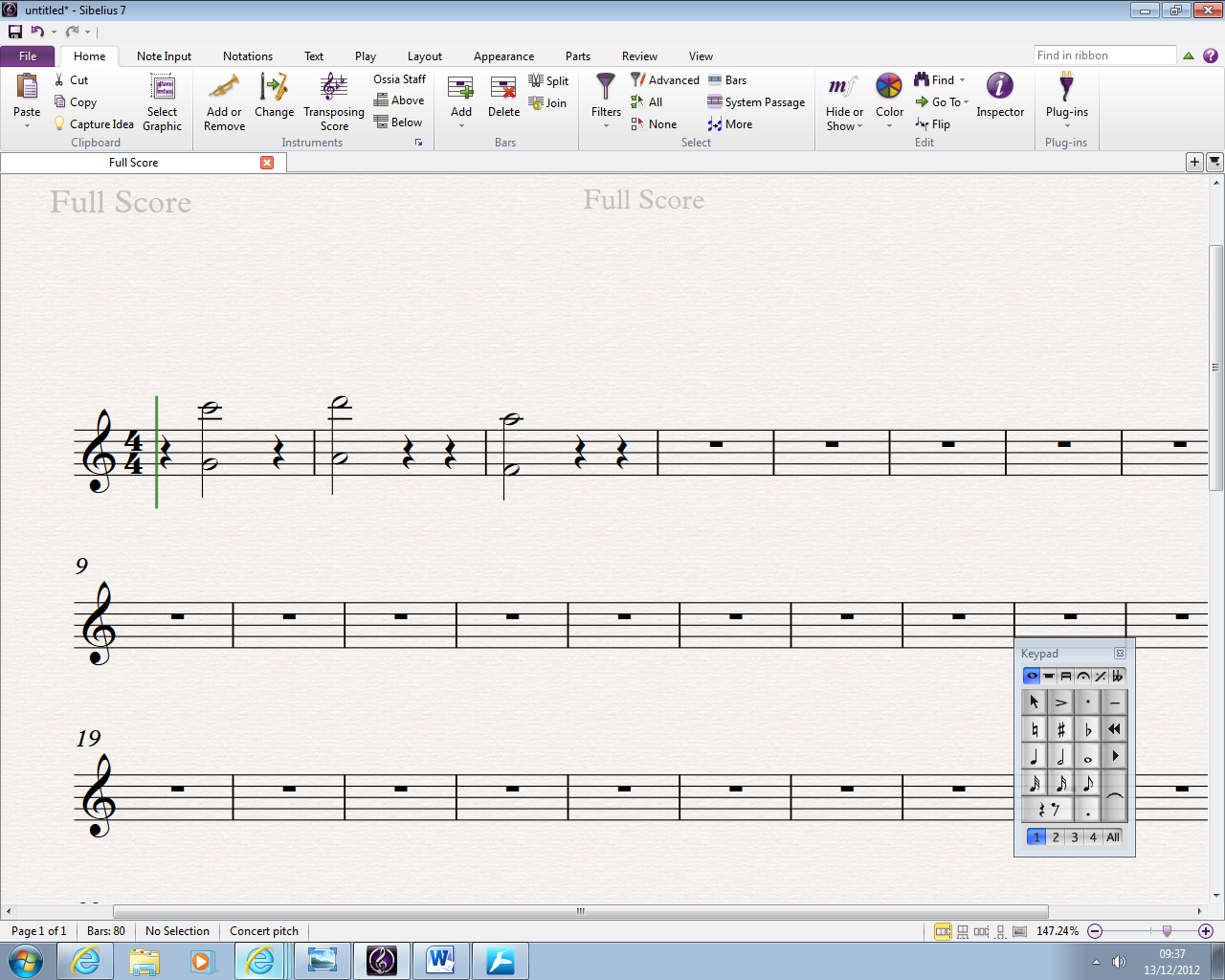Select Bars in the Select group
Screen dimensions: 1225x980
pos(727,80)
